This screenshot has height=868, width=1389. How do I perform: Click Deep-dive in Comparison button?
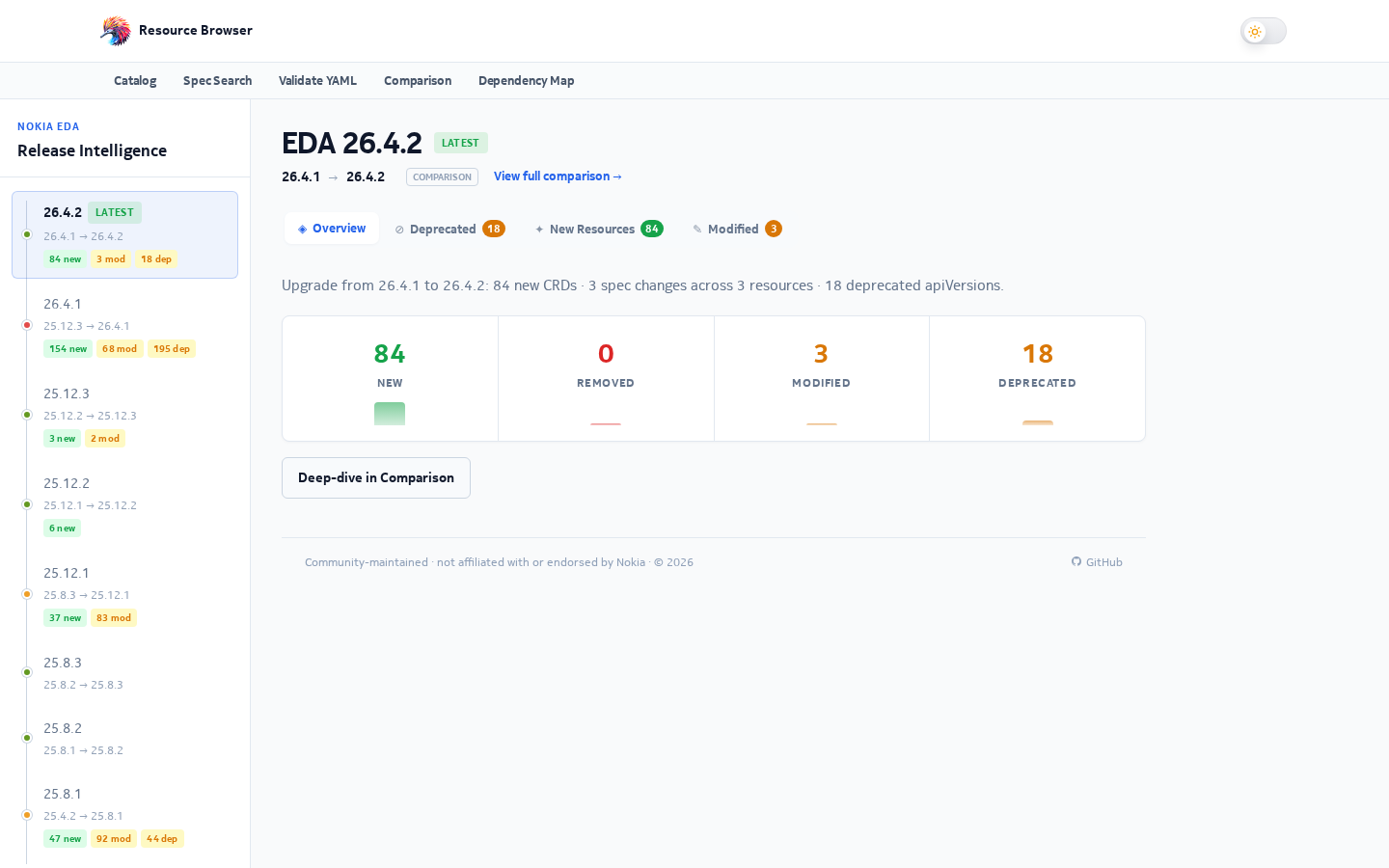376,478
